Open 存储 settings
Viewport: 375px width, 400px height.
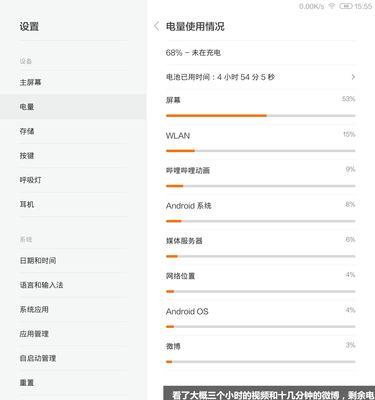coord(73,131)
